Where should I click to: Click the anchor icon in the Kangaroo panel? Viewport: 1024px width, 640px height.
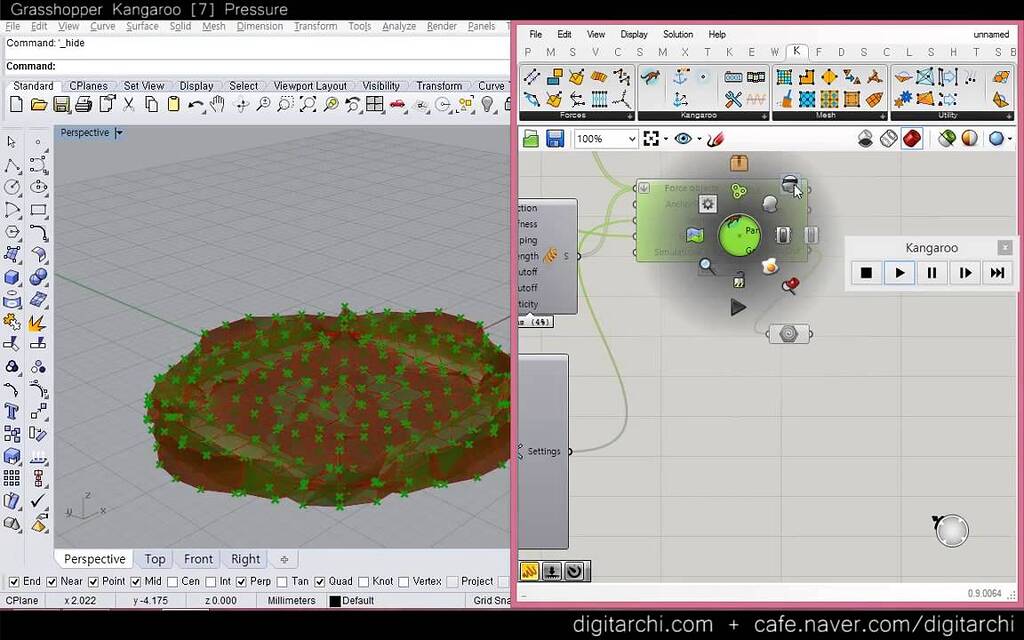pyautogui.click(x=681, y=77)
